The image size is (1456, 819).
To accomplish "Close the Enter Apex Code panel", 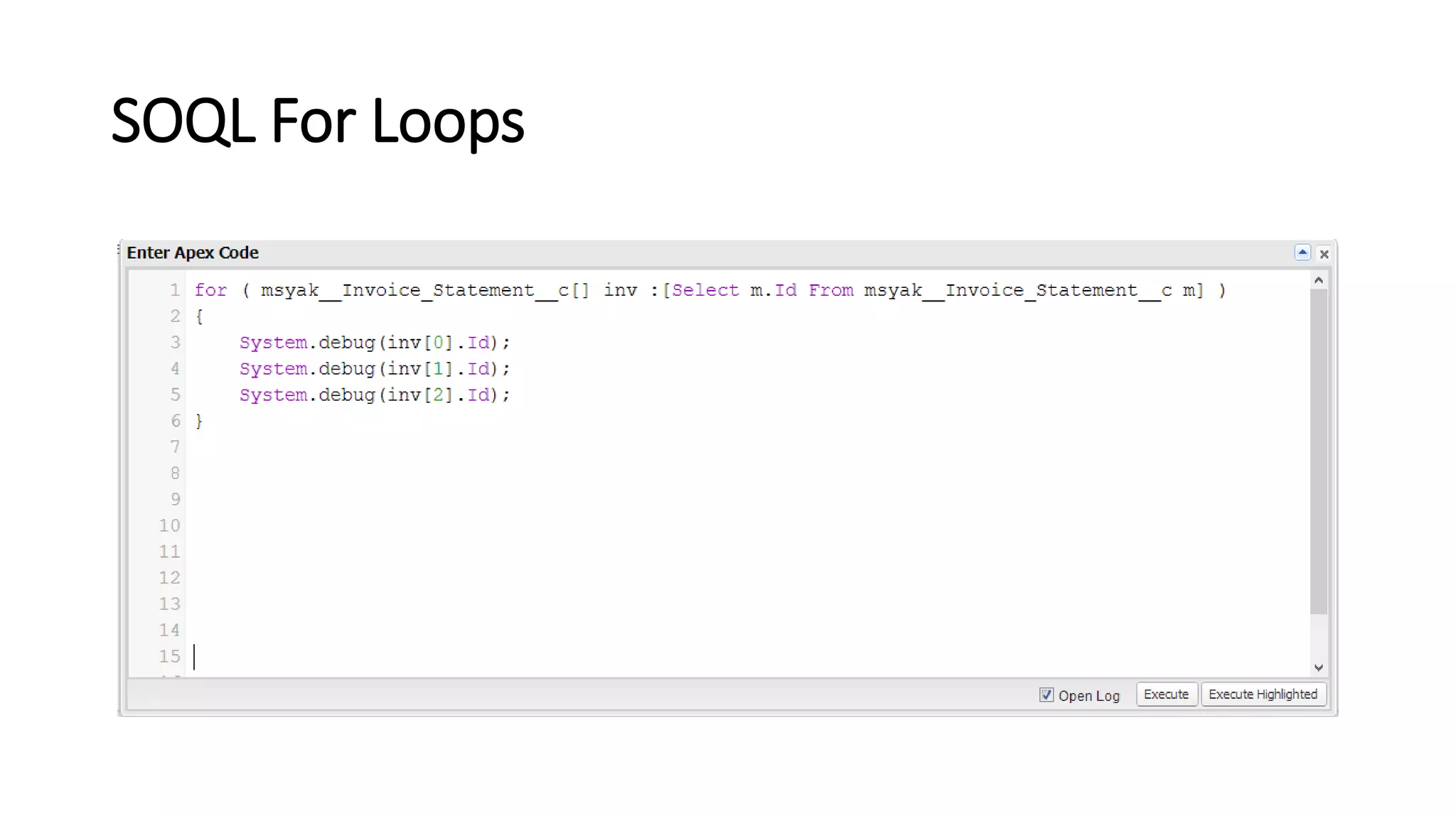I will pos(1324,254).
